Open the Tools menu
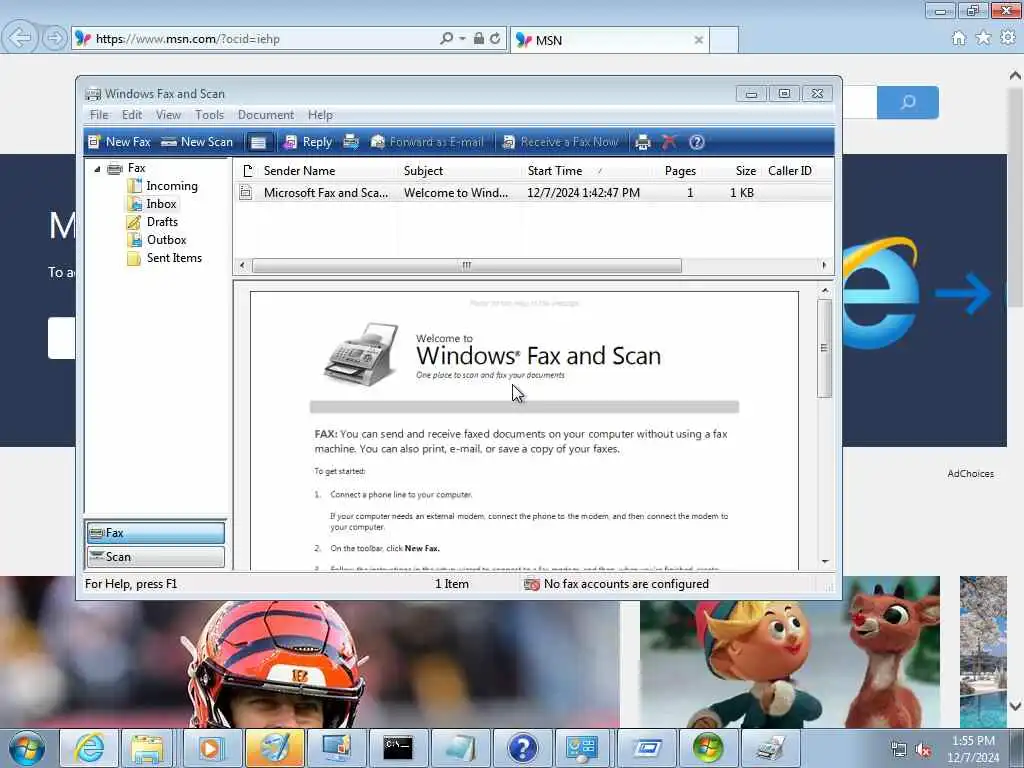Viewport: 1024px width, 768px height. [209, 115]
